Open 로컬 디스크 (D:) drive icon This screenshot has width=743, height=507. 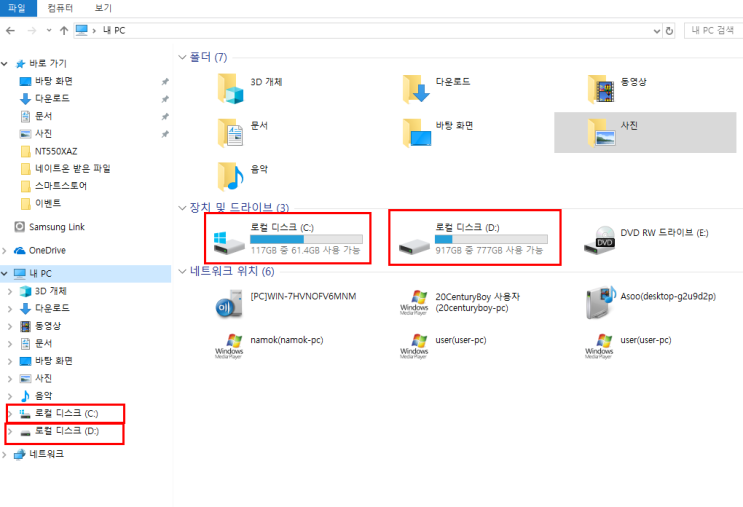414,246
